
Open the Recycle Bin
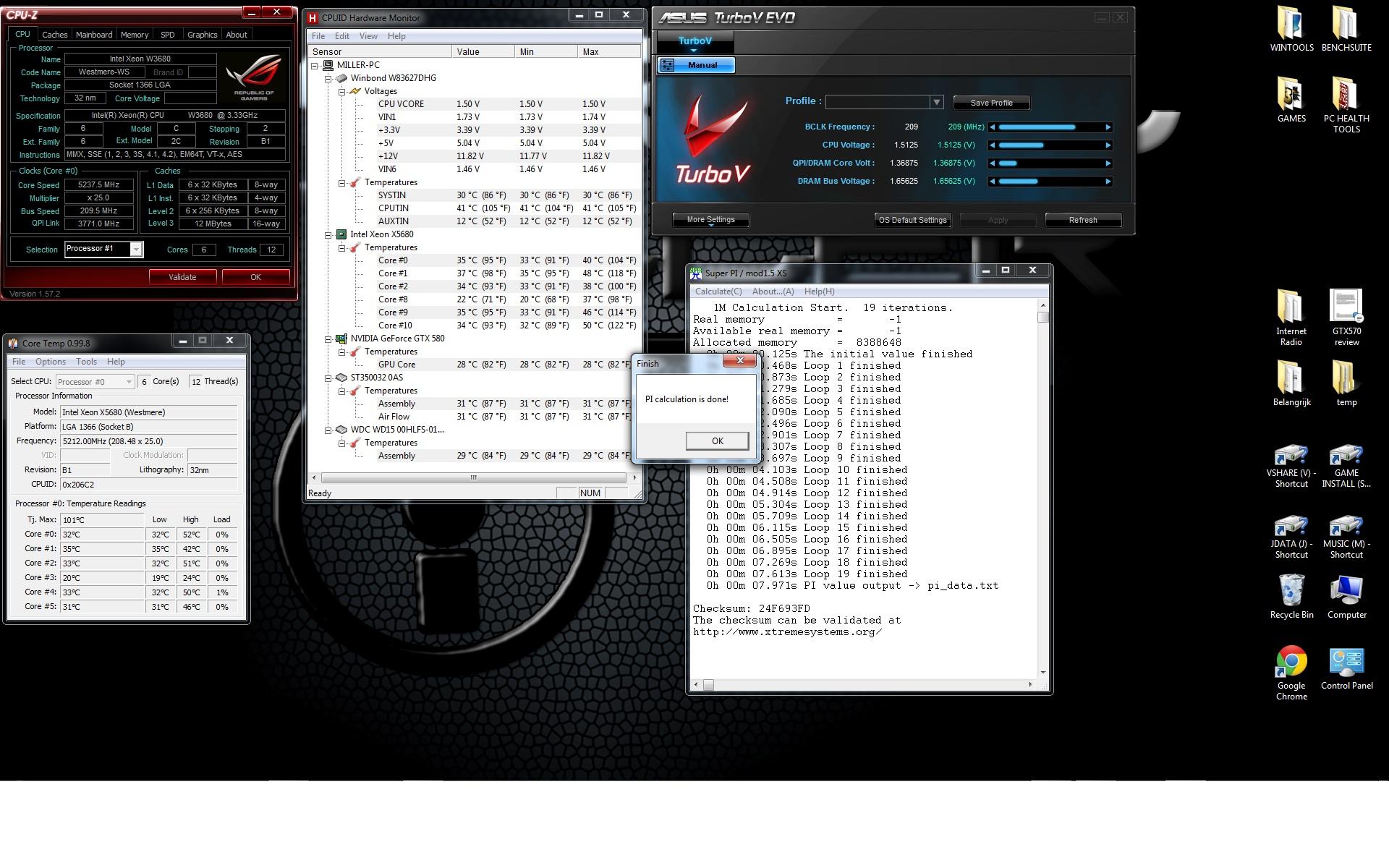coord(1291,597)
